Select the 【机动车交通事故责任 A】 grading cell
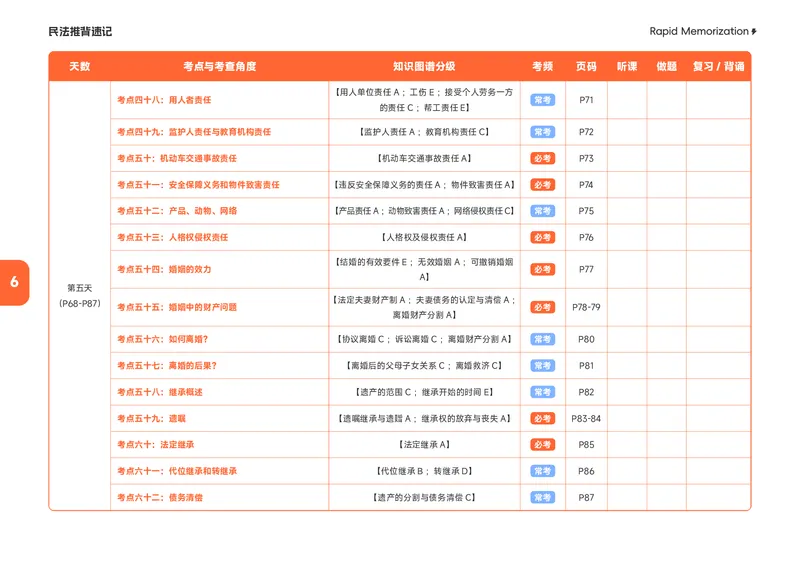The width and height of the screenshot is (800, 566). (x=424, y=158)
